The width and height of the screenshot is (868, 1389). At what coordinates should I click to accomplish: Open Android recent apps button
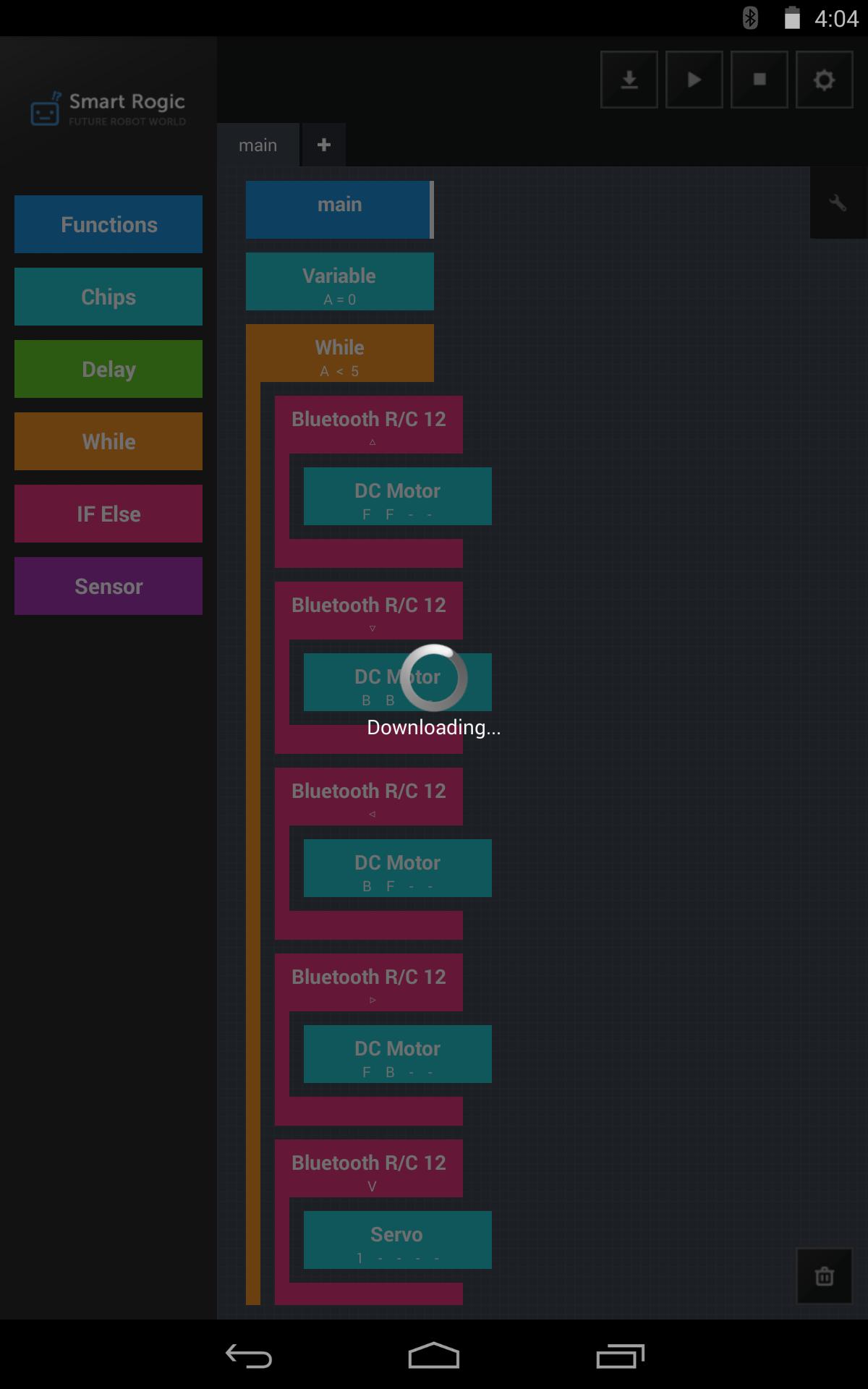(x=620, y=1356)
